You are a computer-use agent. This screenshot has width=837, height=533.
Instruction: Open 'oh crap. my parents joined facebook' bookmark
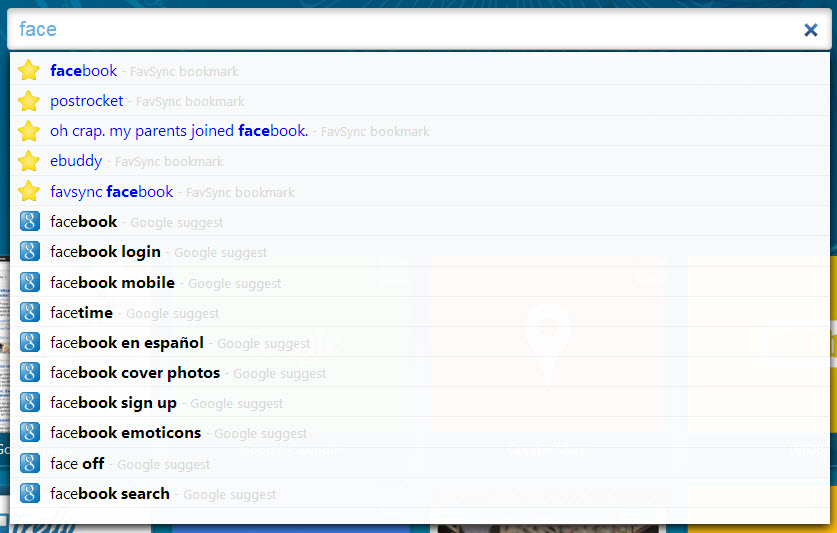(179, 131)
